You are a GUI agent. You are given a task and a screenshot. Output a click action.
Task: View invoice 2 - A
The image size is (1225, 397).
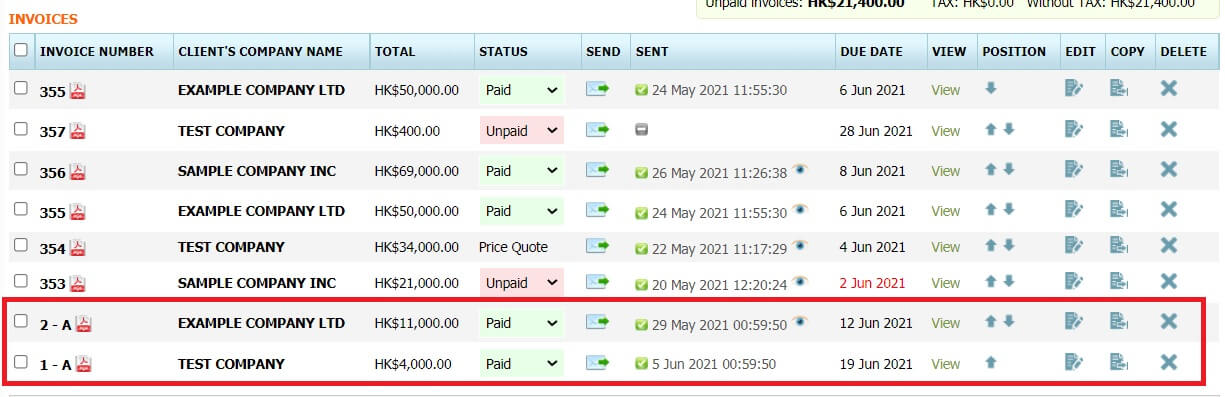tap(945, 323)
